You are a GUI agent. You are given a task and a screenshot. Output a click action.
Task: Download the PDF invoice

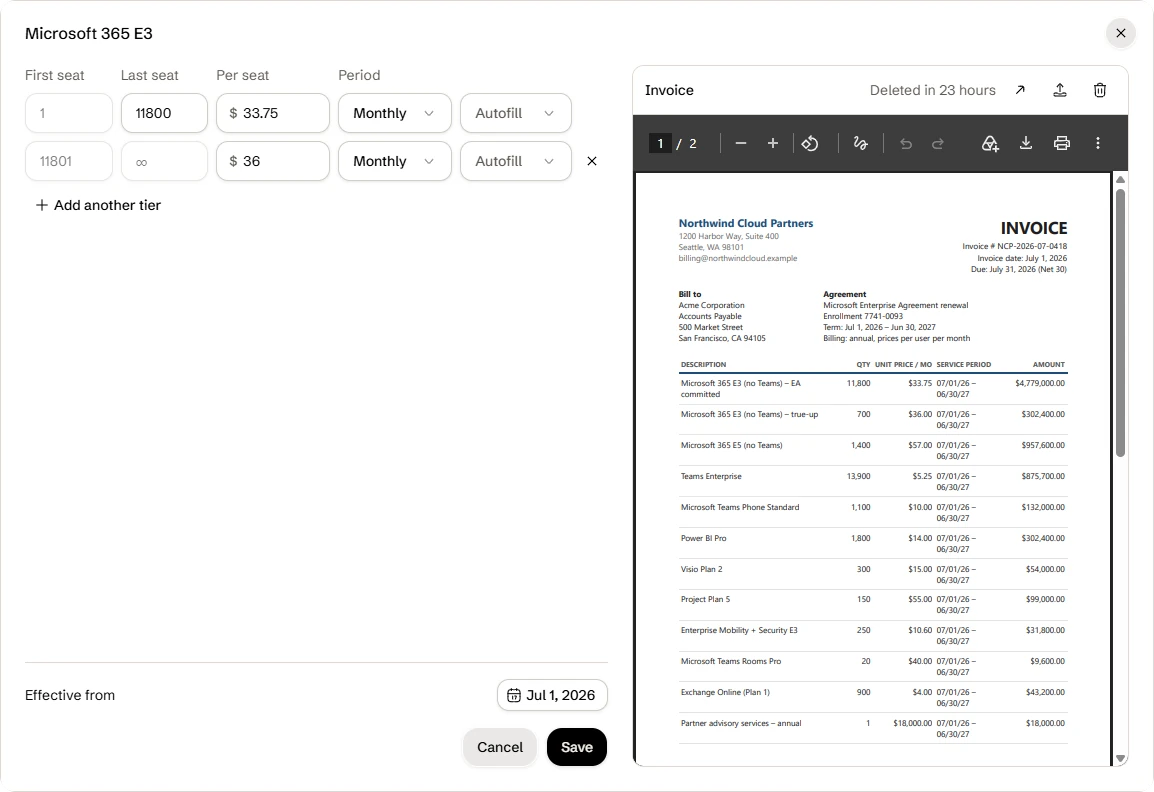1026,144
